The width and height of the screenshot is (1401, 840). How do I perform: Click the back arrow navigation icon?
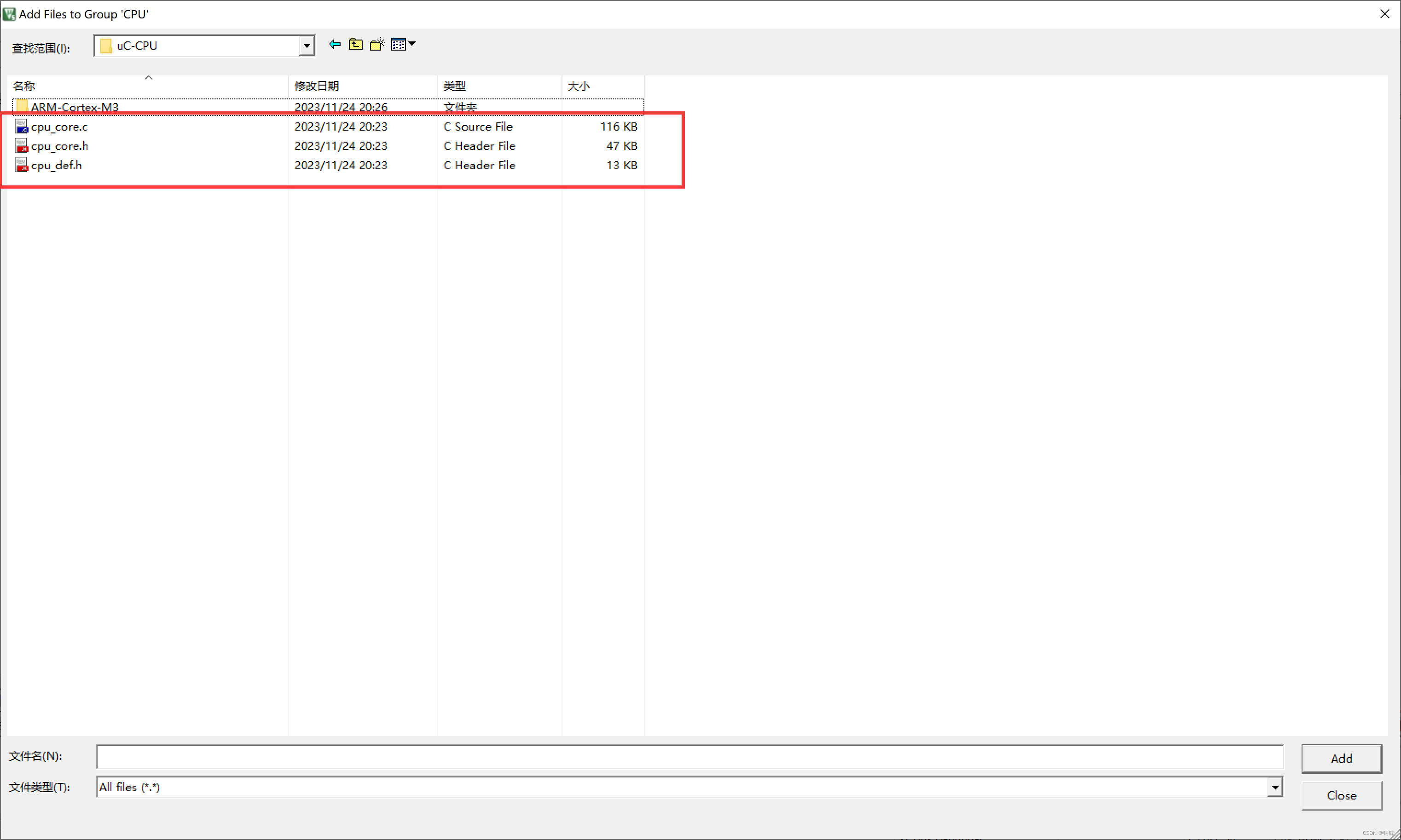[335, 44]
